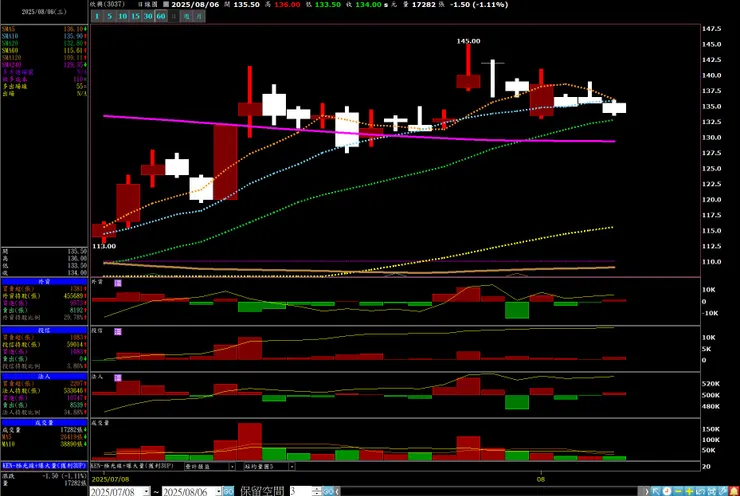Switch to the weekly (週) chart button
The image size is (740, 496).
point(186,16)
